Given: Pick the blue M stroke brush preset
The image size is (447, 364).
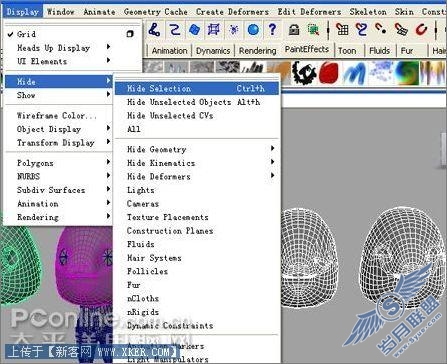Looking at the screenshot, I should (x=354, y=73).
